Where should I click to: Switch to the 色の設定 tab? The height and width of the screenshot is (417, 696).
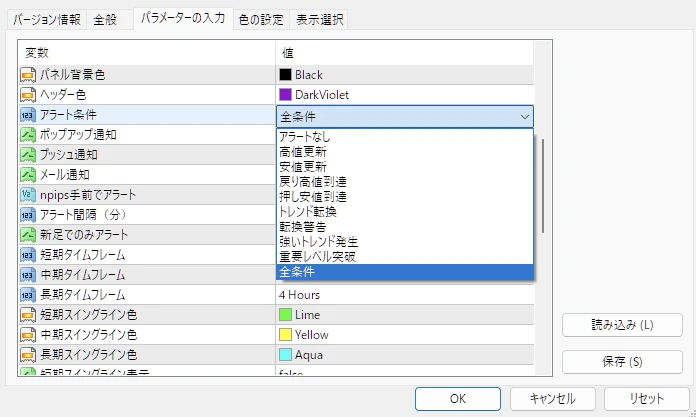[261, 20]
